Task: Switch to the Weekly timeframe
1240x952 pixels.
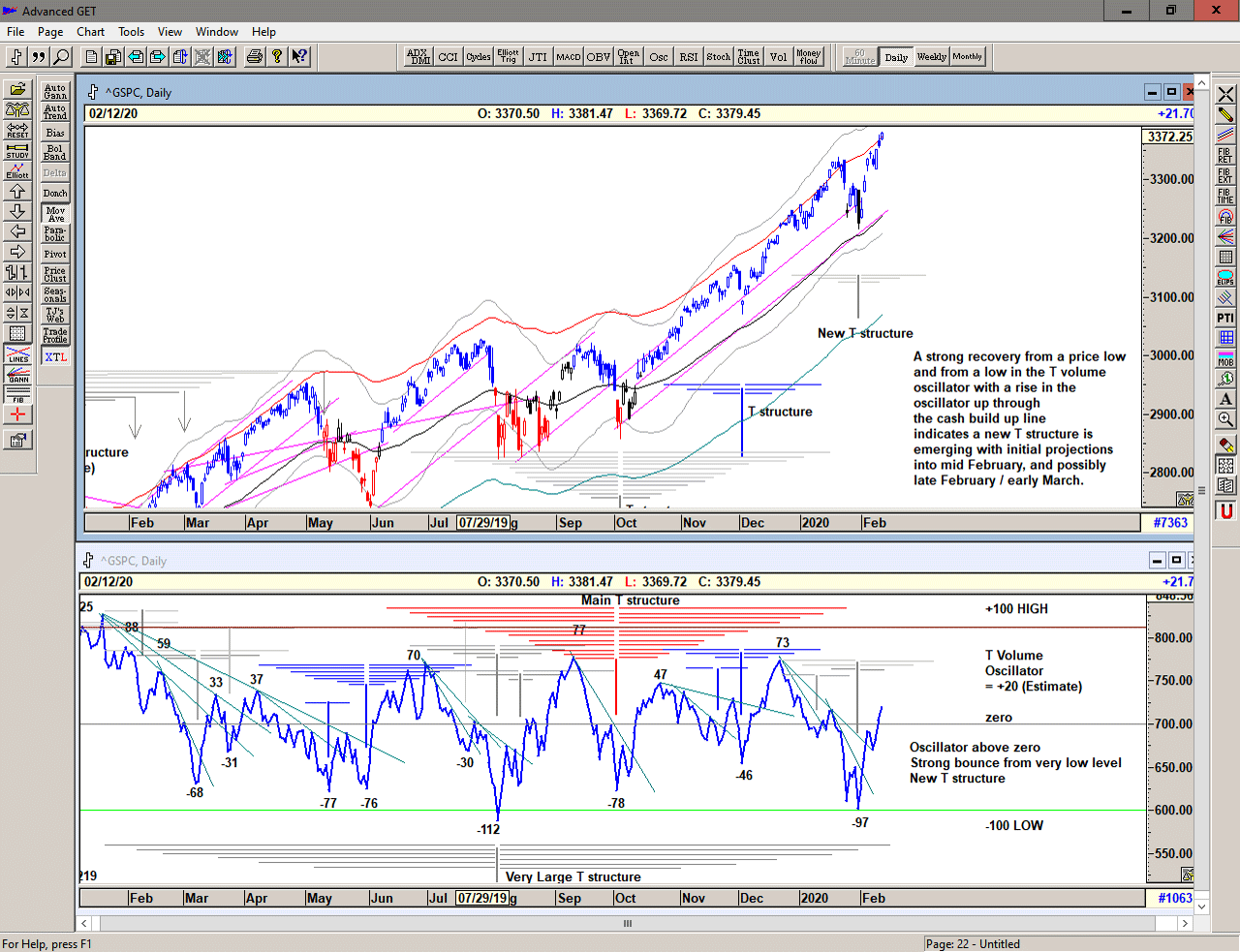Action: (931, 57)
